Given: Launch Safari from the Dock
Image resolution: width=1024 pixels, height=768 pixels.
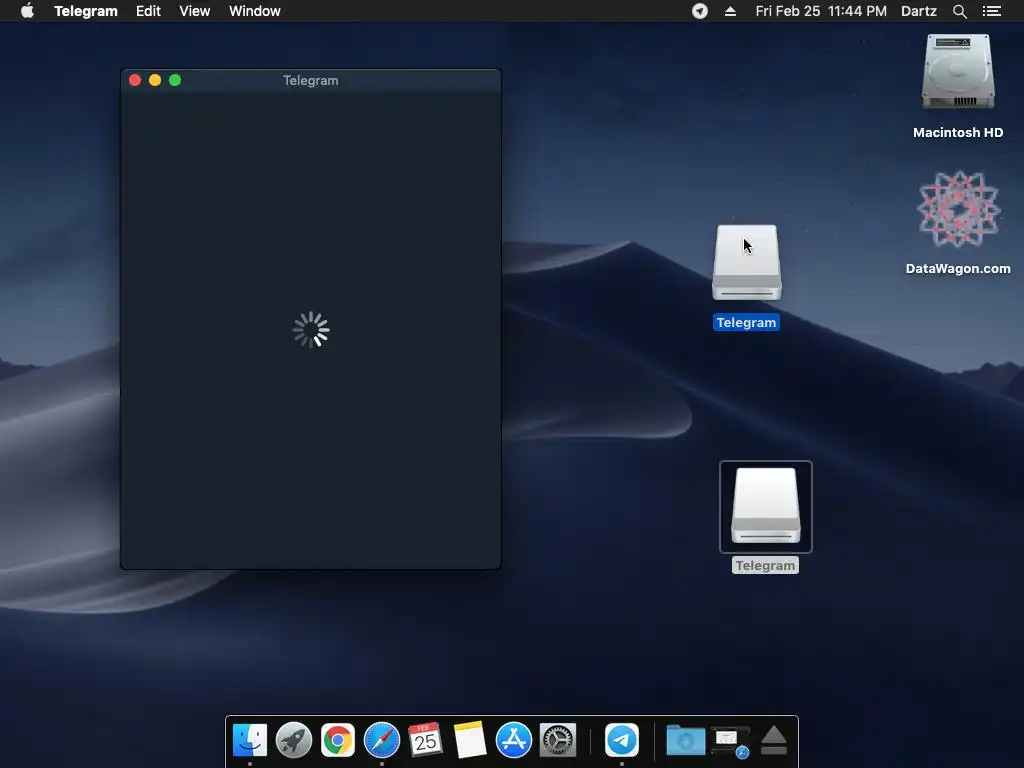Looking at the screenshot, I should point(381,740).
